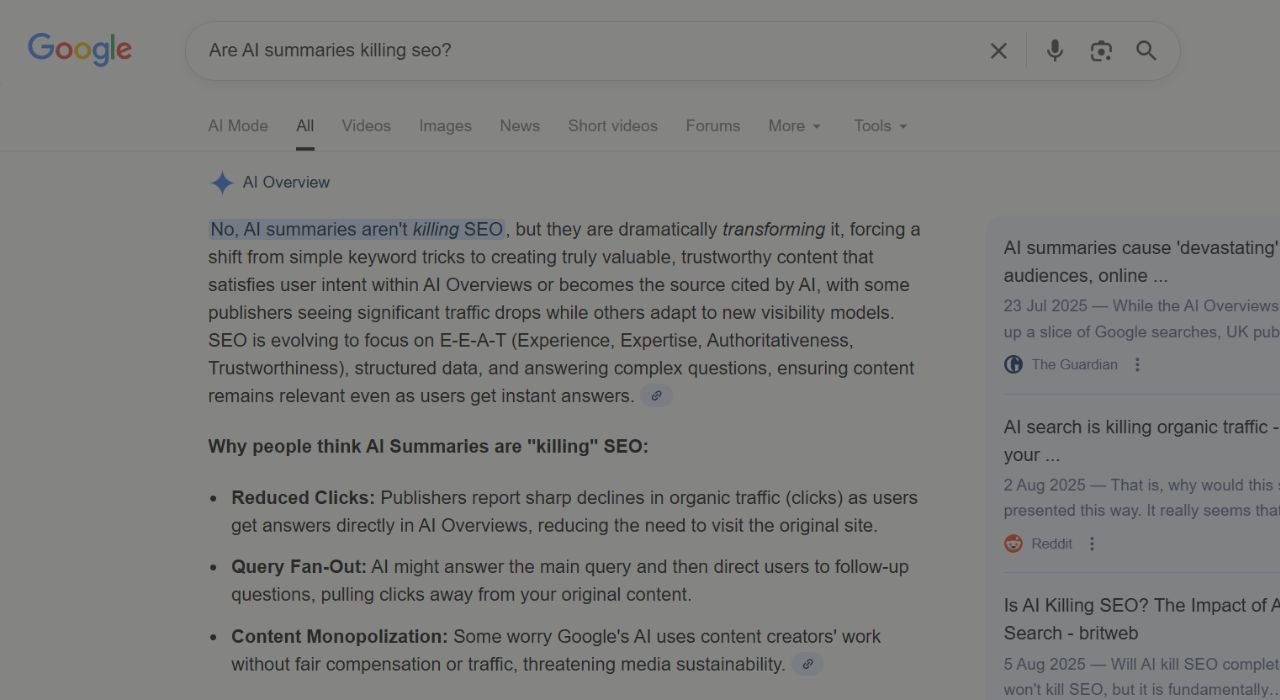Switch to AI Mode tab
This screenshot has width=1280, height=700.
pos(238,126)
